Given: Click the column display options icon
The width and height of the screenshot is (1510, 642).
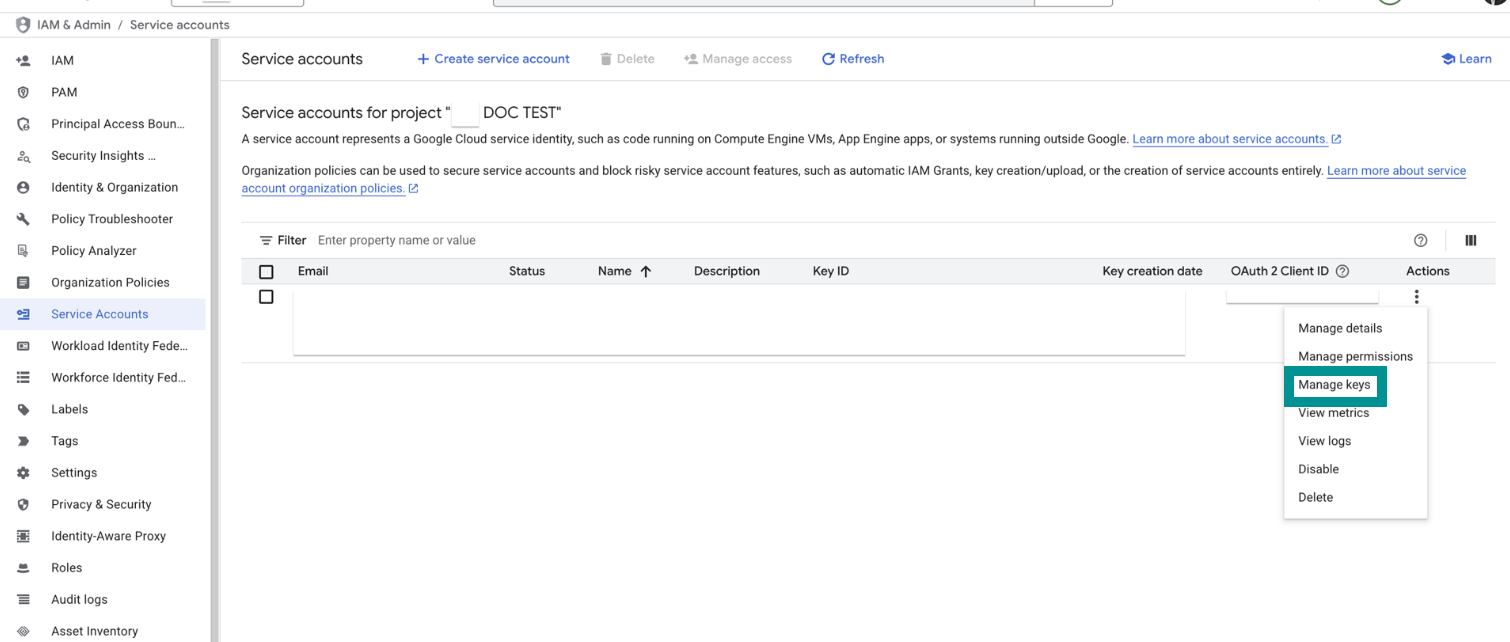Looking at the screenshot, I should 1471,240.
